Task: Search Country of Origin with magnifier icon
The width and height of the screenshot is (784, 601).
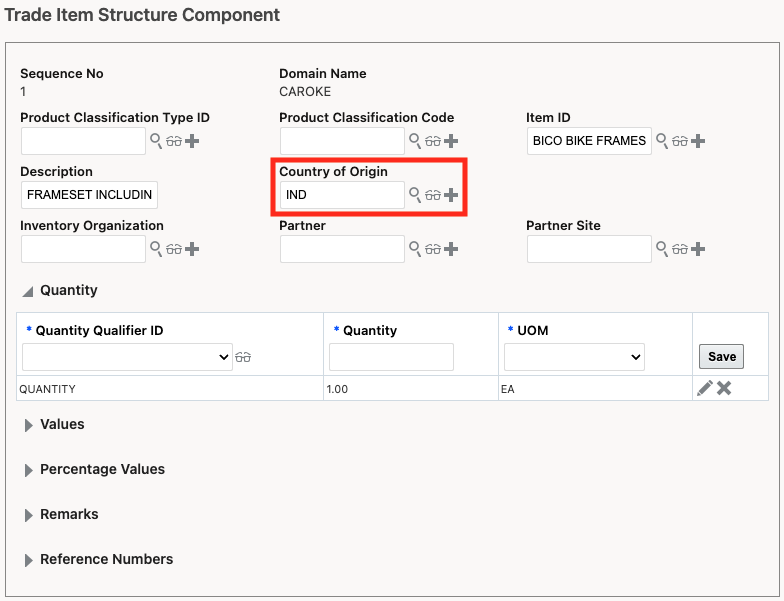Action: 415,195
